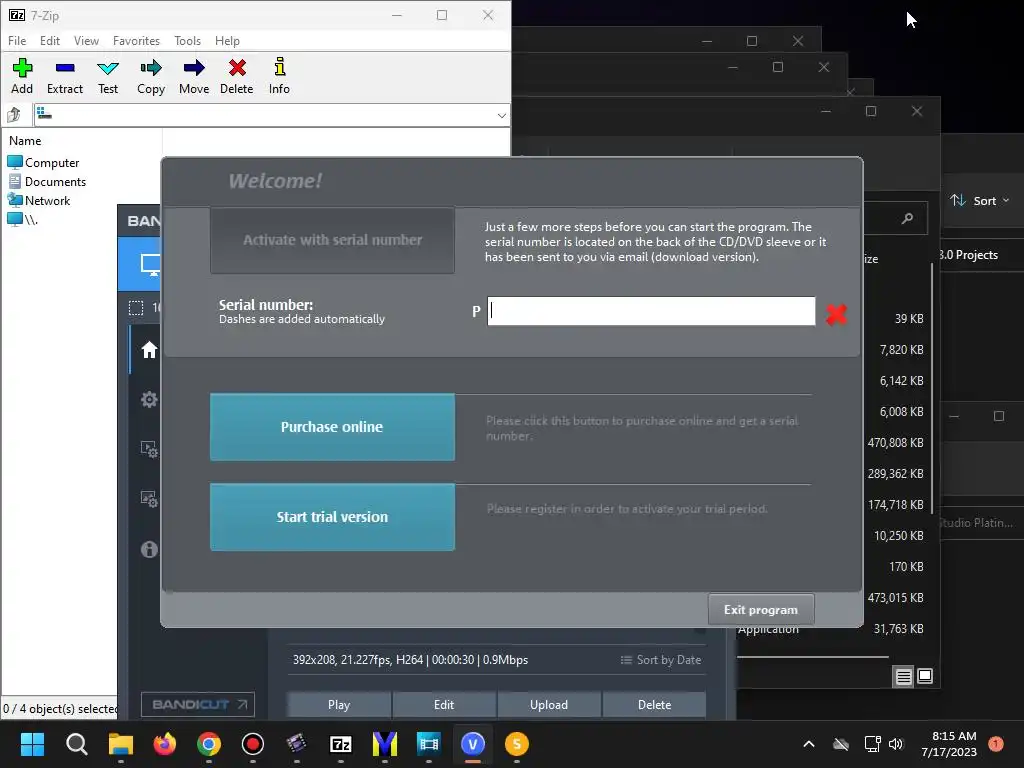Click Play button in Bandicam
The height and width of the screenshot is (768, 1024).
(x=339, y=705)
